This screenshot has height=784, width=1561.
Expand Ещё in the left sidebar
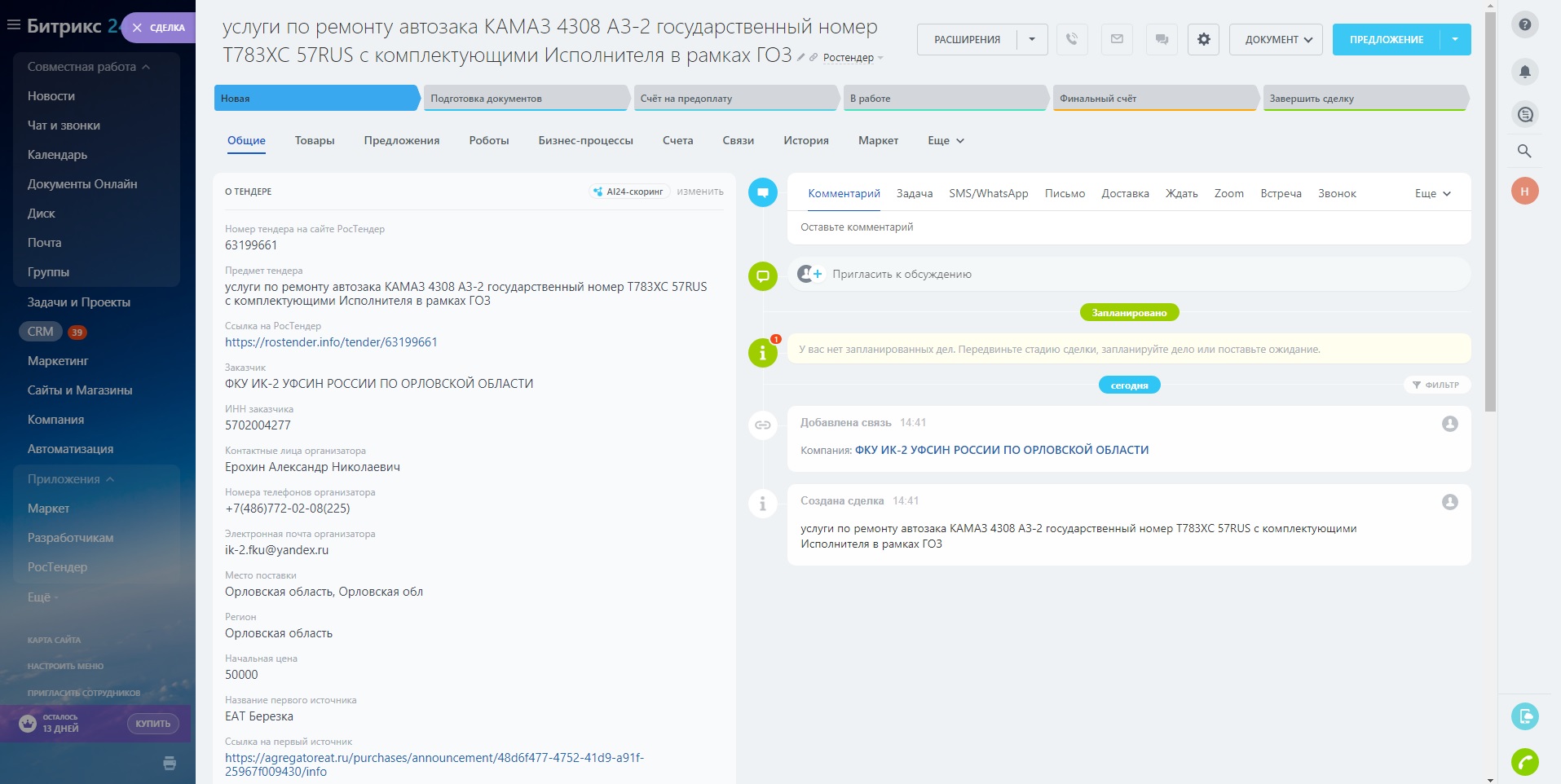(x=42, y=597)
